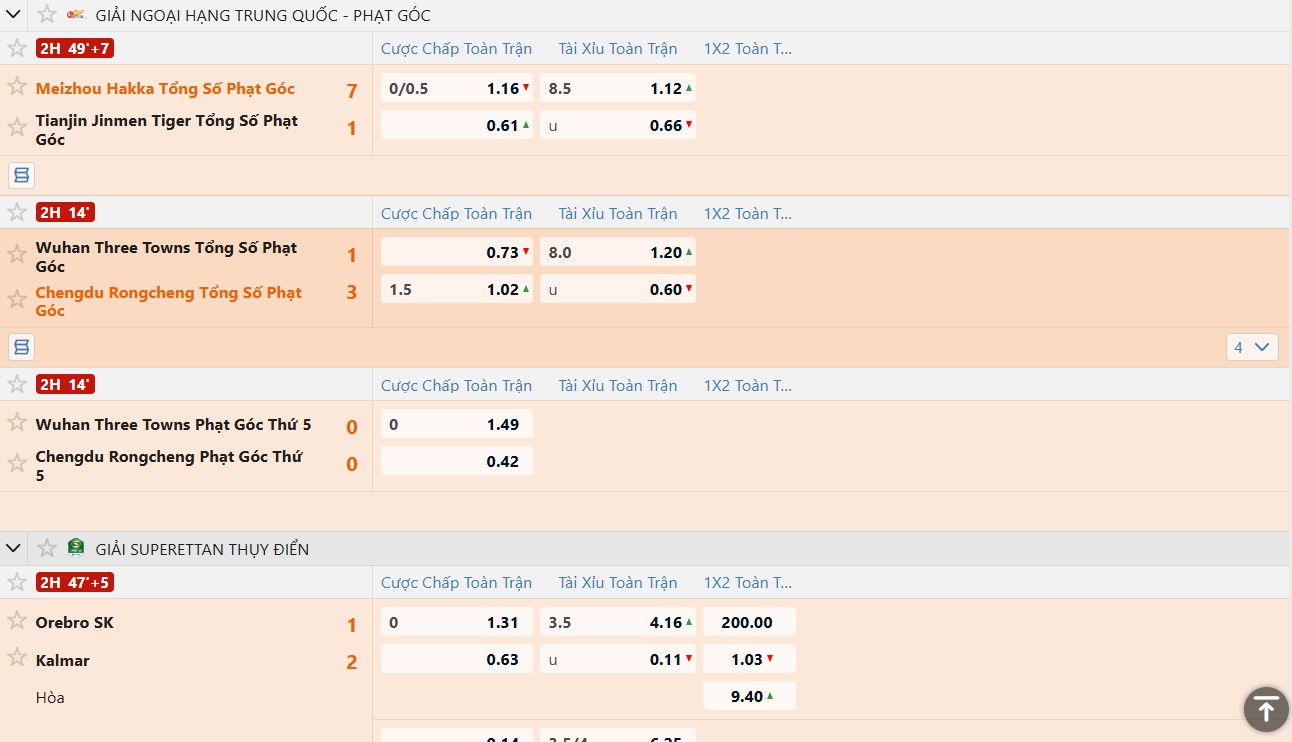1292x742 pixels.
Task: Star the Orebro SK team row
Action: pos(16,620)
